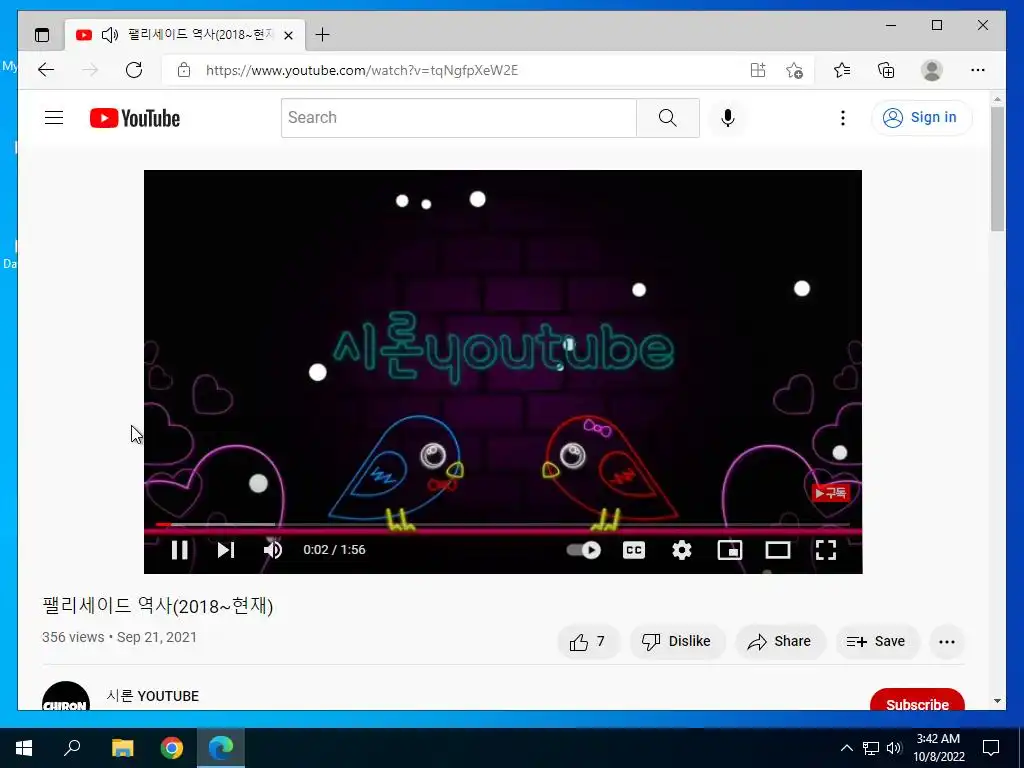Select the YouTube video tab

click(x=185, y=35)
